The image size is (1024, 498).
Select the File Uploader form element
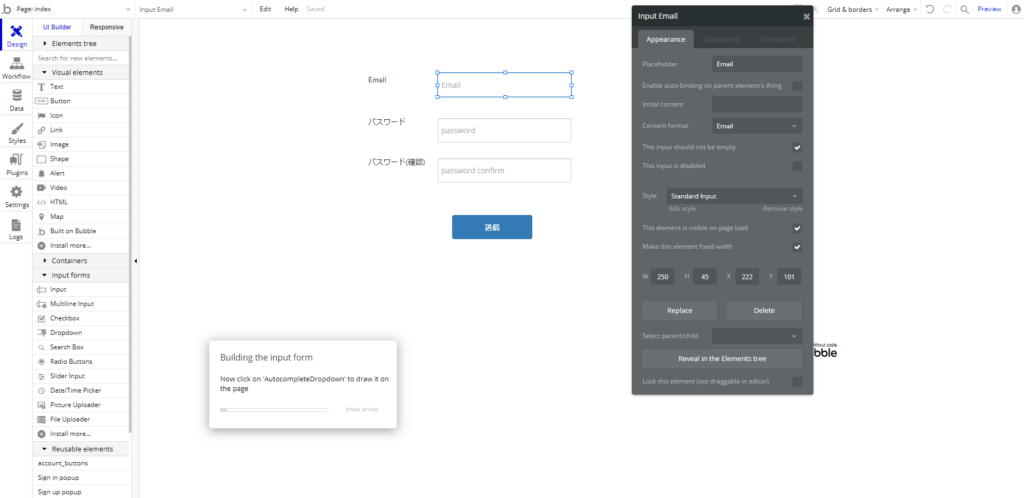(81, 419)
